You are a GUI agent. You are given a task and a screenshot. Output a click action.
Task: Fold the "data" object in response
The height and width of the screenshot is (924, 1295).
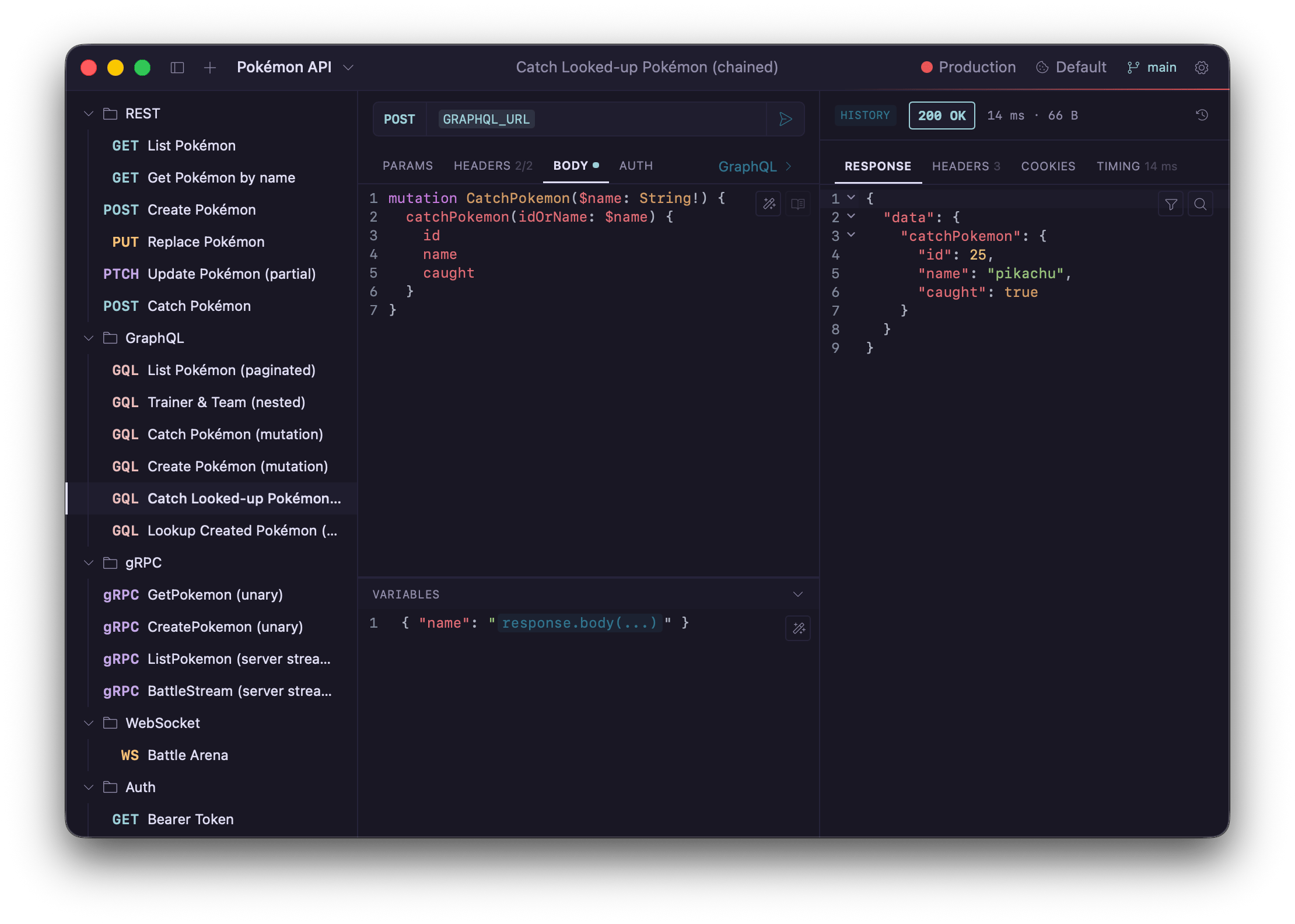[x=851, y=216]
